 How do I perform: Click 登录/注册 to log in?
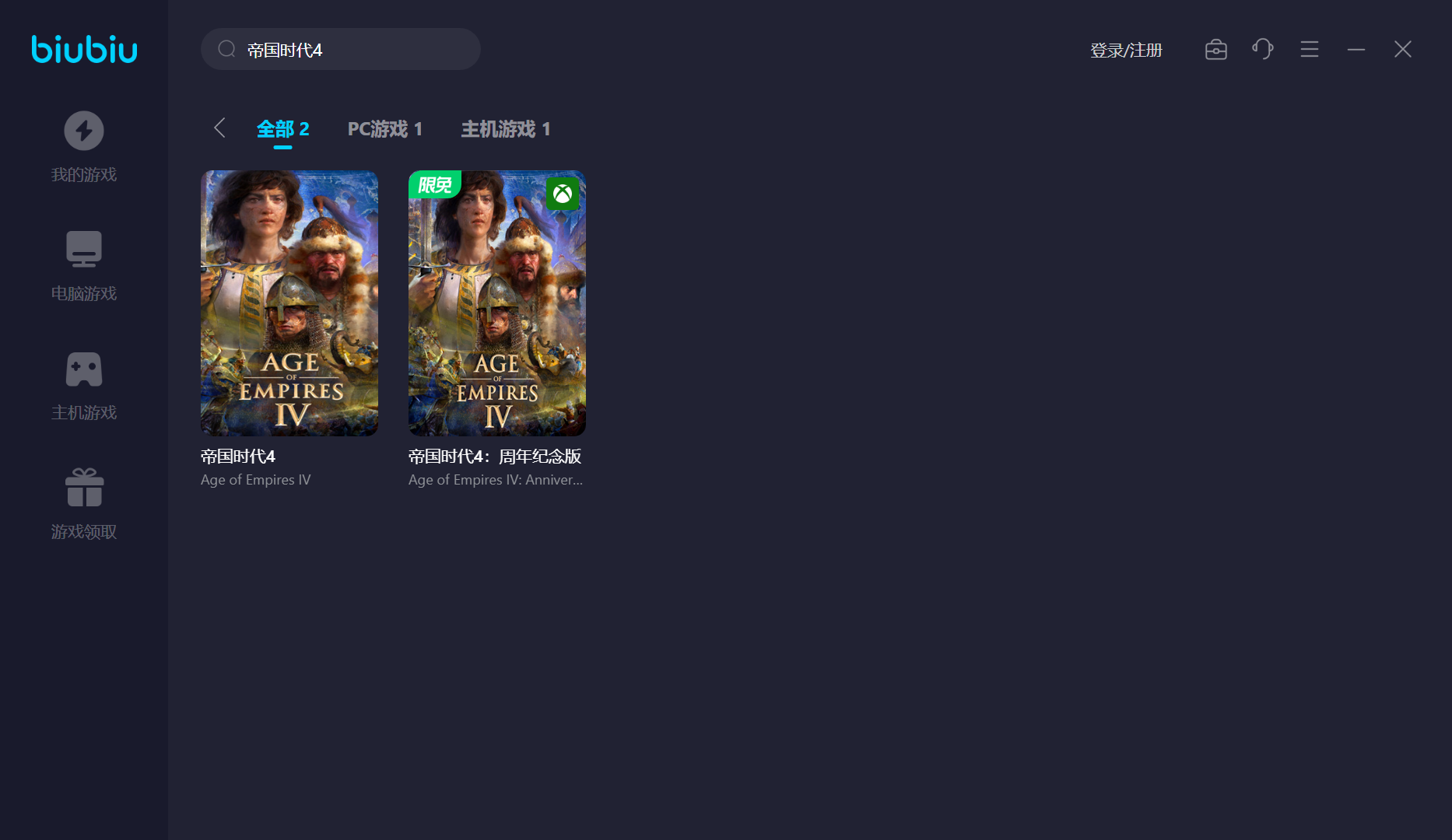(1126, 51)
